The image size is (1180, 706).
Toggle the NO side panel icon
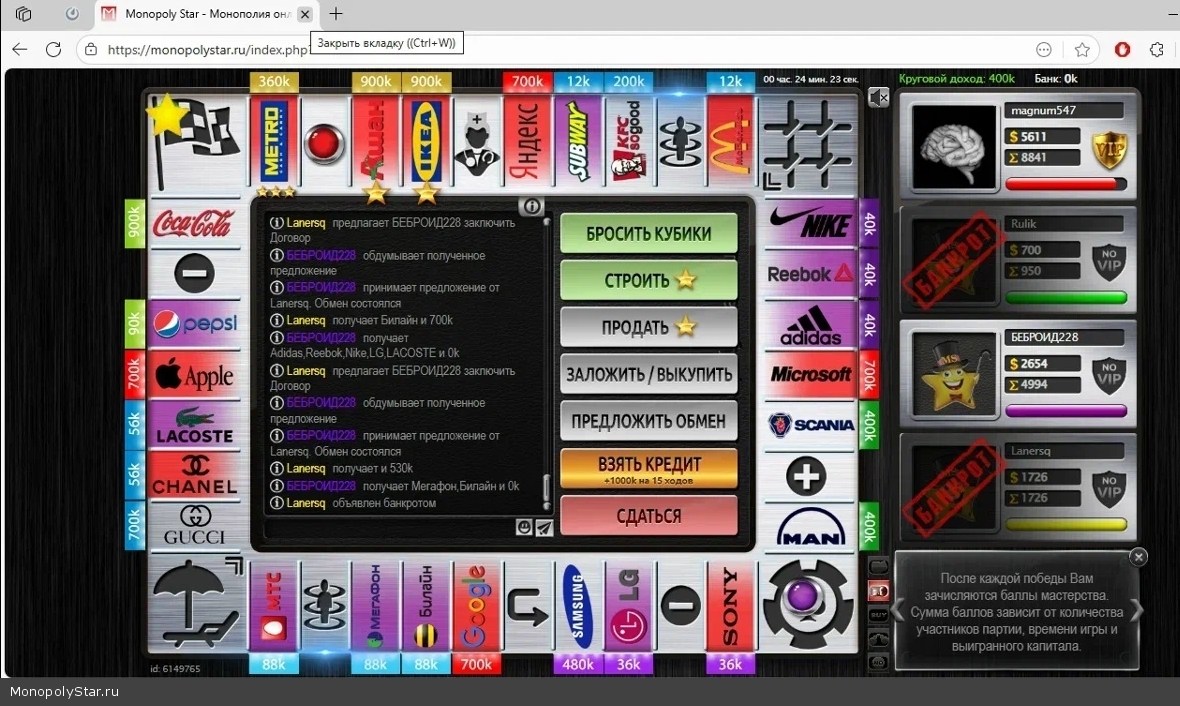click(x=879, y=662)
